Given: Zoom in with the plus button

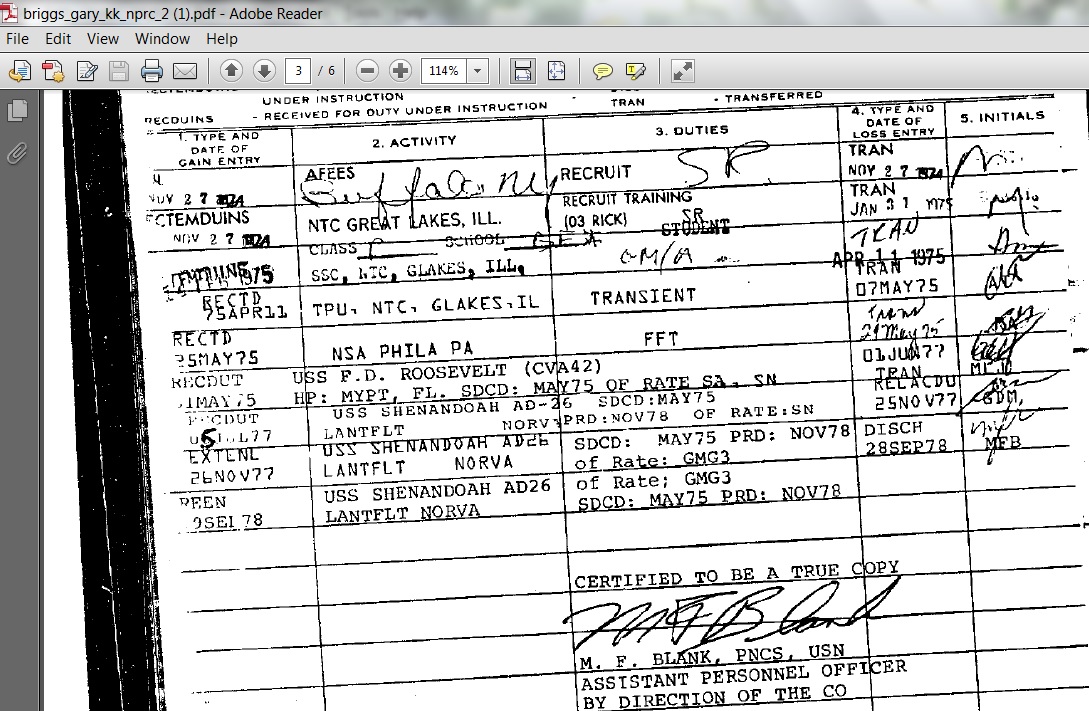Looking at the screenshot, I should click(x=400, y=71).
